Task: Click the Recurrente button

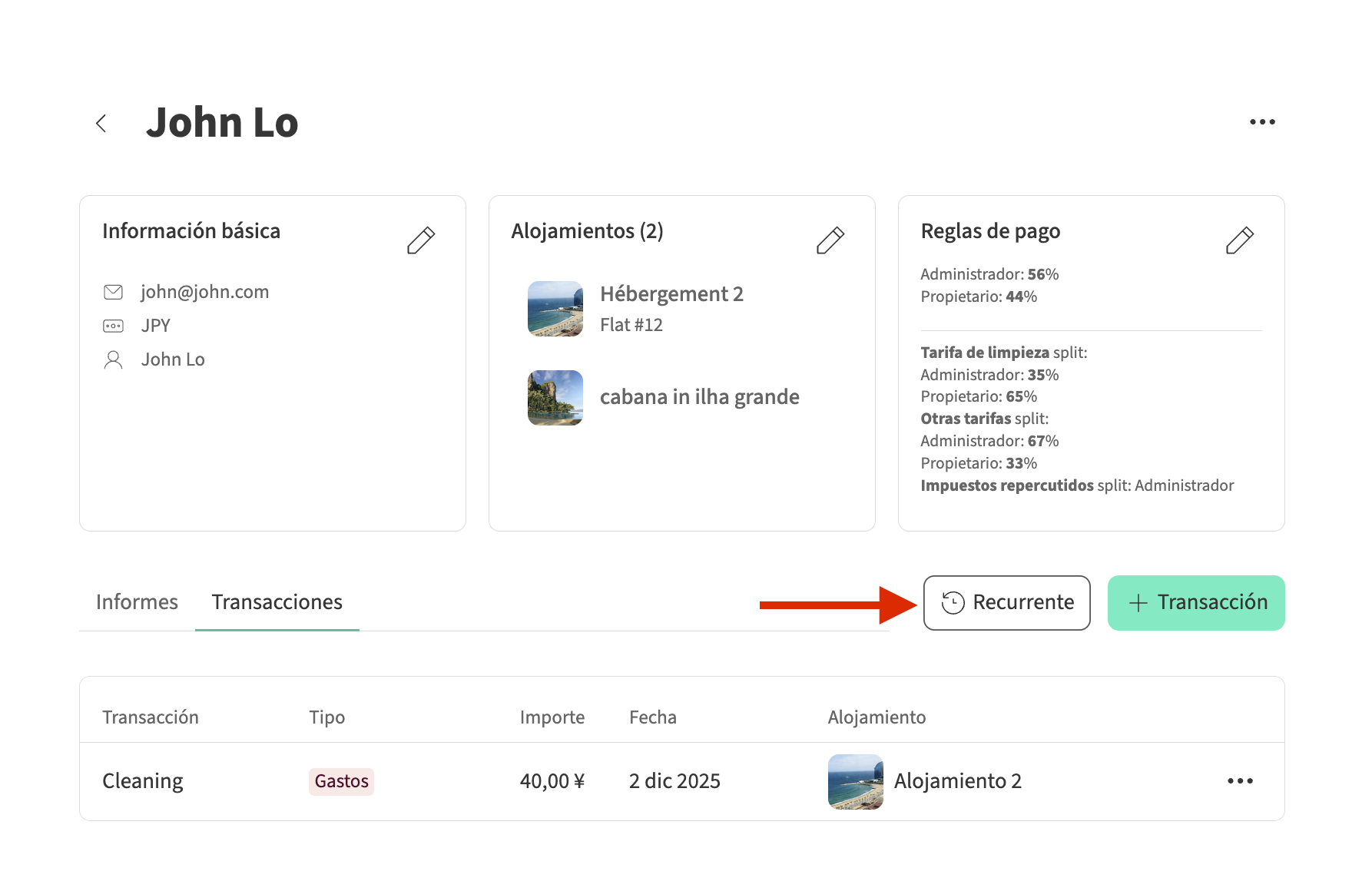Action: [x=1006, y=603]
